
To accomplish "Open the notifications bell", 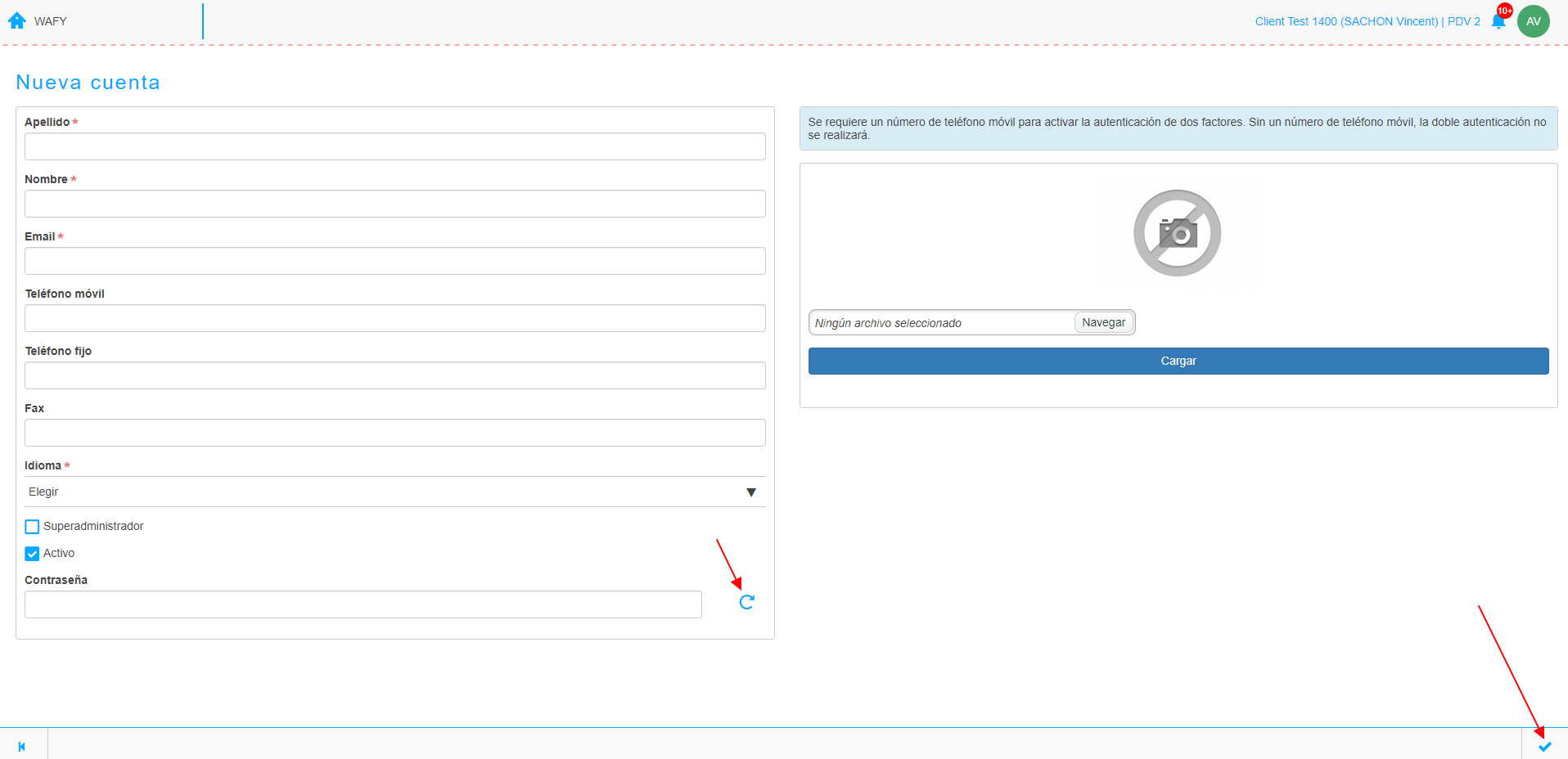I will 1498,21.
